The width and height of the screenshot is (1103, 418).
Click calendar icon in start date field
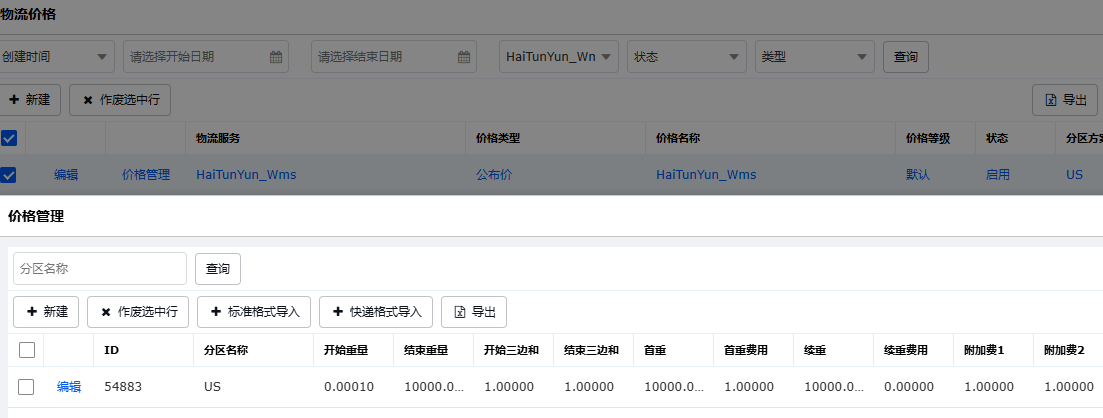(276, 57)
